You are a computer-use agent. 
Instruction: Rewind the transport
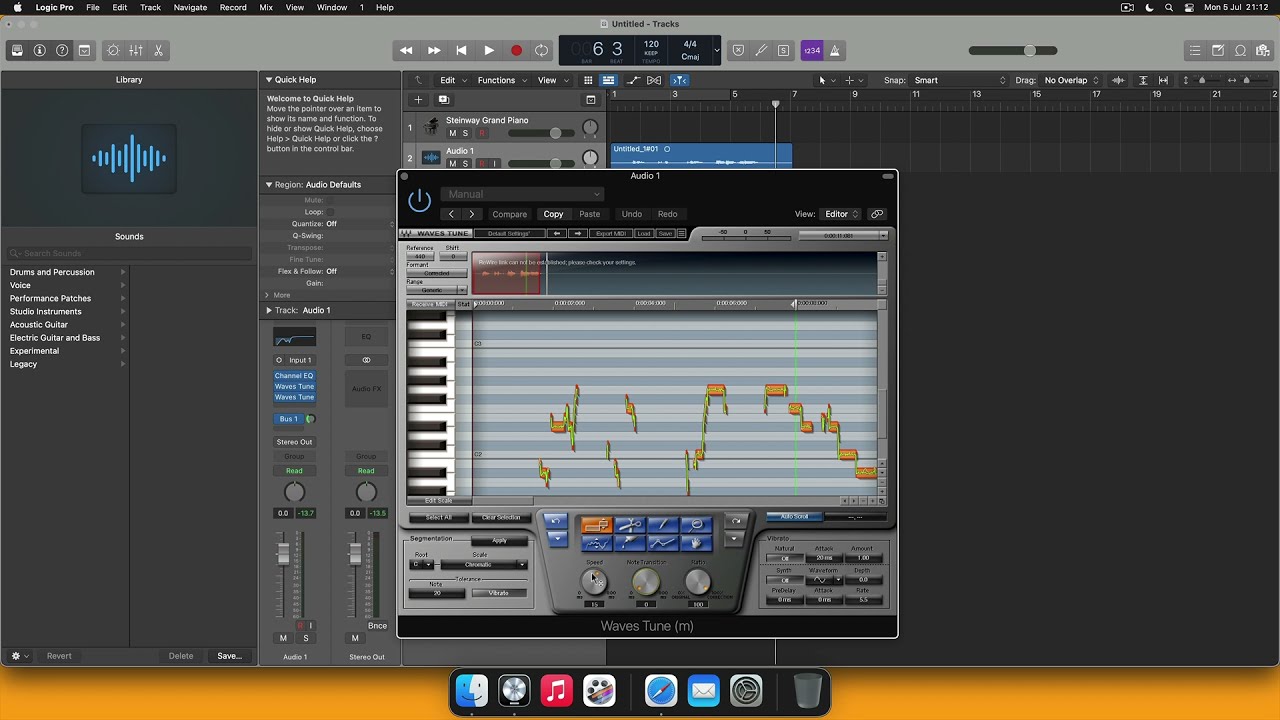point(406,50)
